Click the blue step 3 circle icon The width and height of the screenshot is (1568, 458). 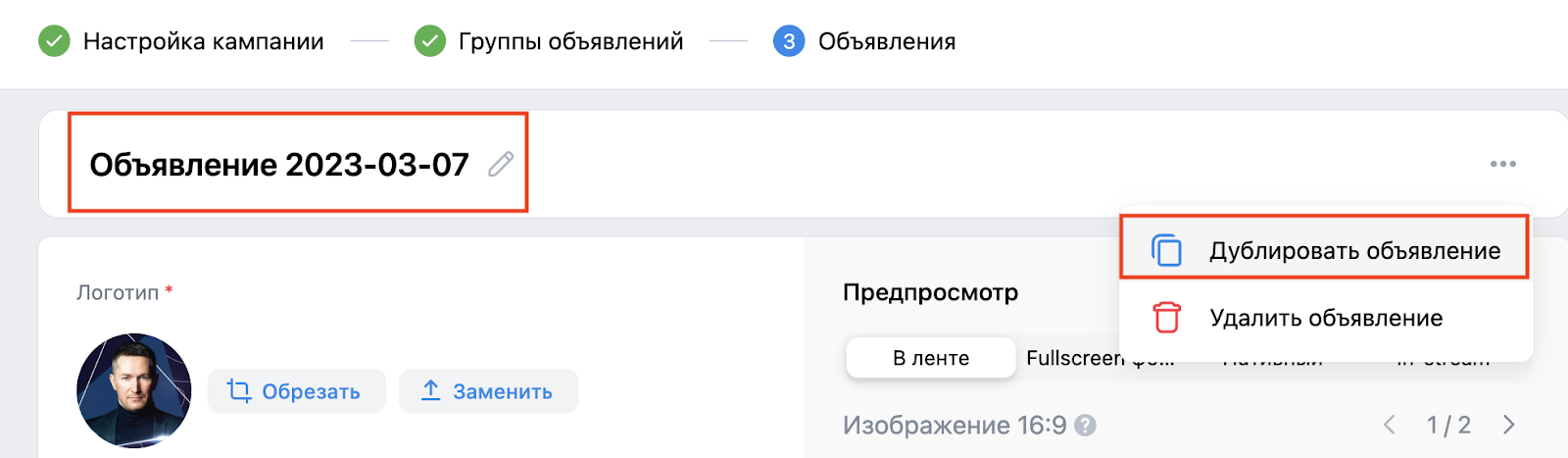point(788,41)
